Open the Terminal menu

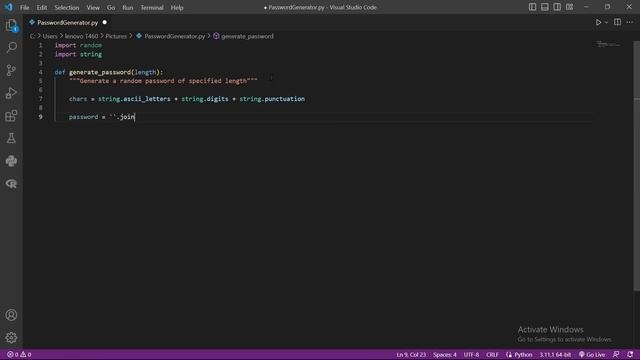pos(152,7)
